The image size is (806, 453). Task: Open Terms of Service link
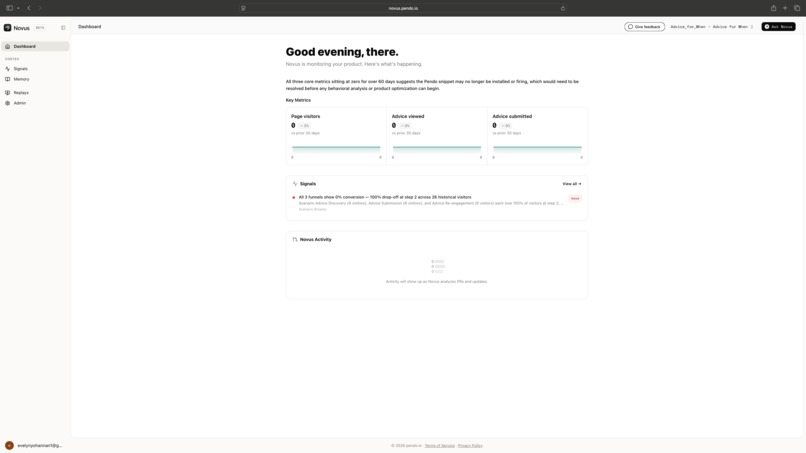click(439, 446)
